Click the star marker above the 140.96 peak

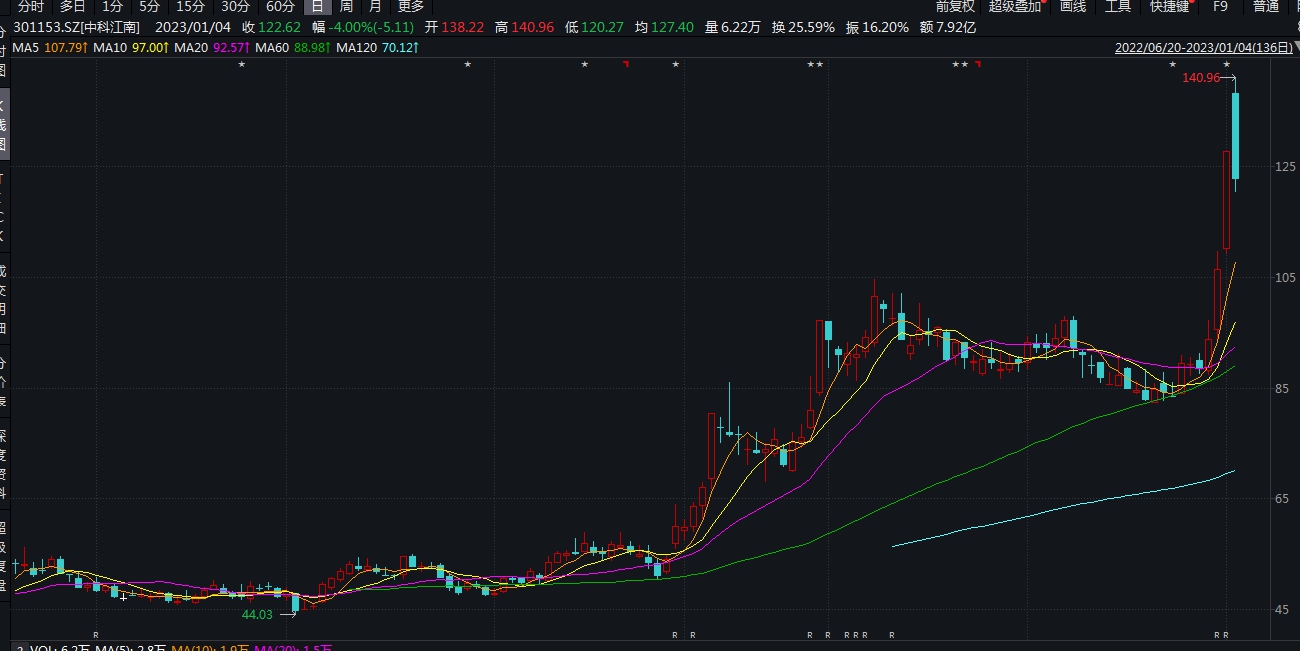(x=1227, y=65)
